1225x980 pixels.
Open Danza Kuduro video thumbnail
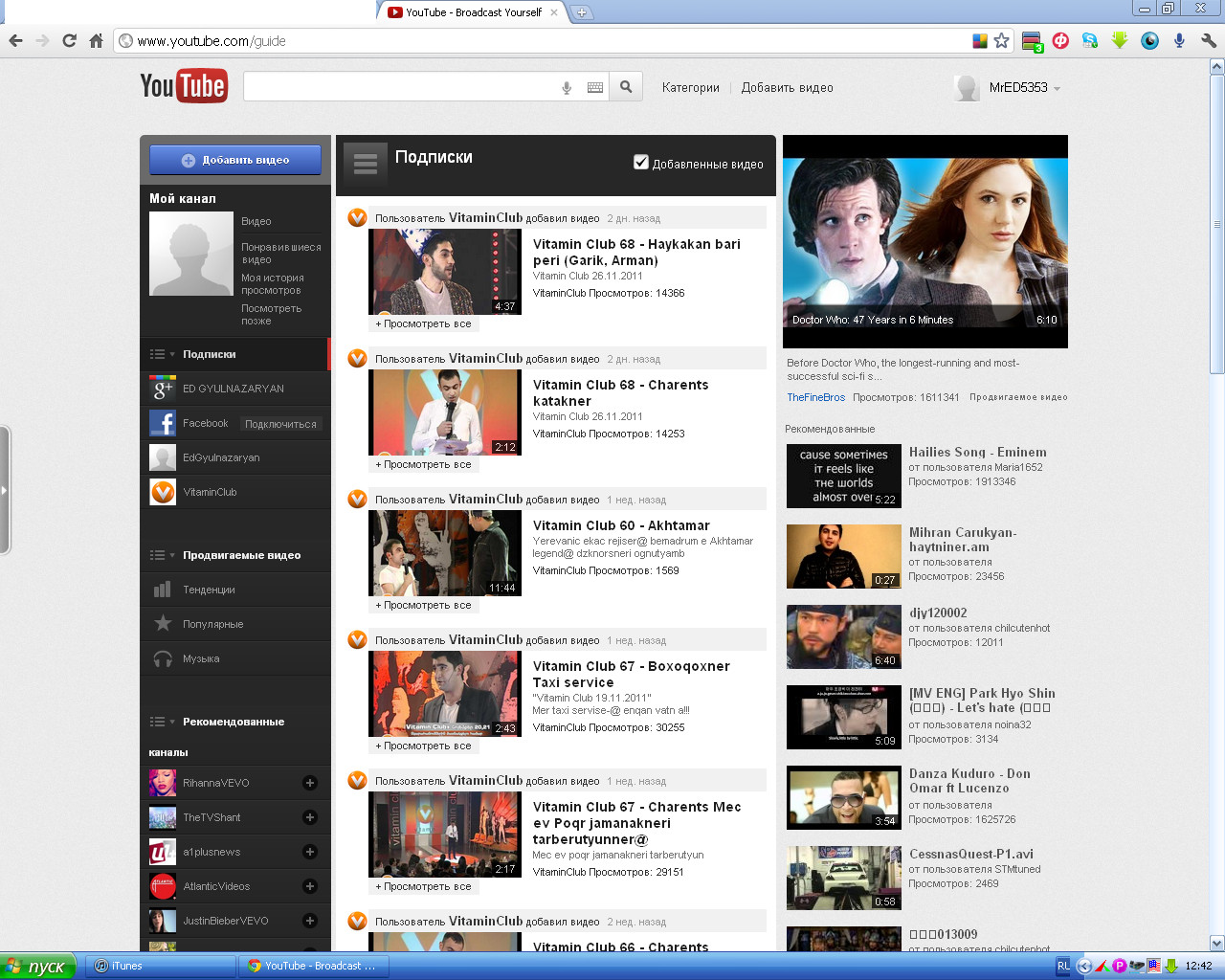pos(844,797)
